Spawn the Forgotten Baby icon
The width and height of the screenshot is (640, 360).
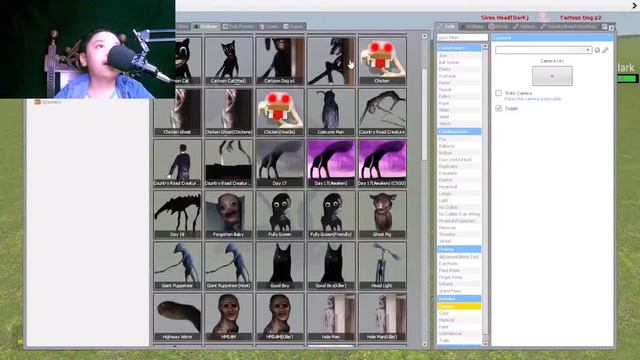[229, 214]
